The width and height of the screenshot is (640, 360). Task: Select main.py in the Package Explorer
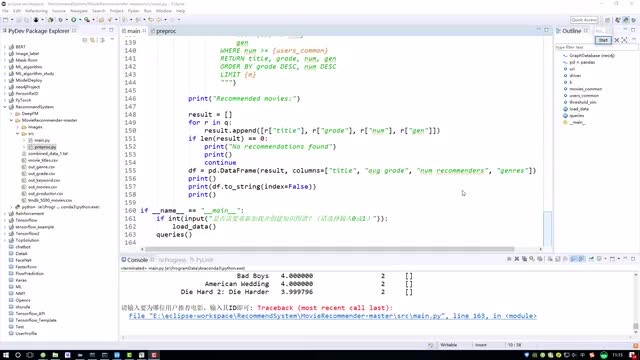(x=42, y=140)
